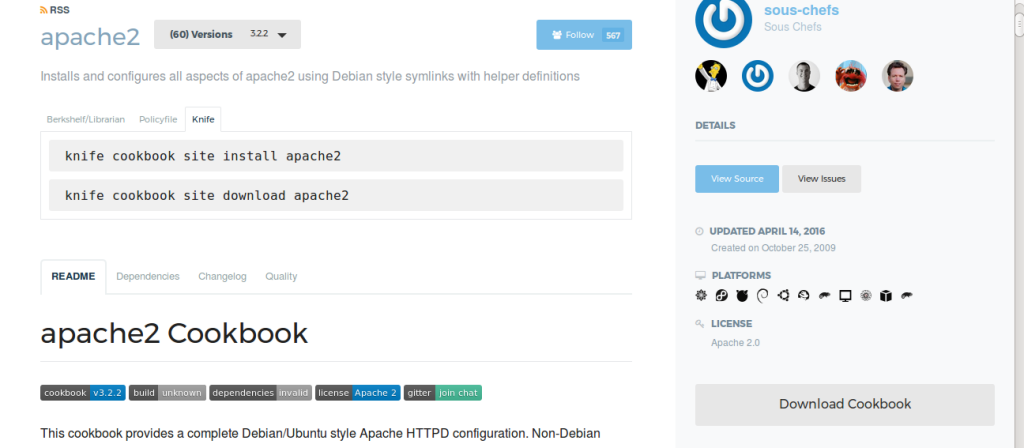The image size is (1024, 448).
Task: Select the README tab
Action: [73, 276]
